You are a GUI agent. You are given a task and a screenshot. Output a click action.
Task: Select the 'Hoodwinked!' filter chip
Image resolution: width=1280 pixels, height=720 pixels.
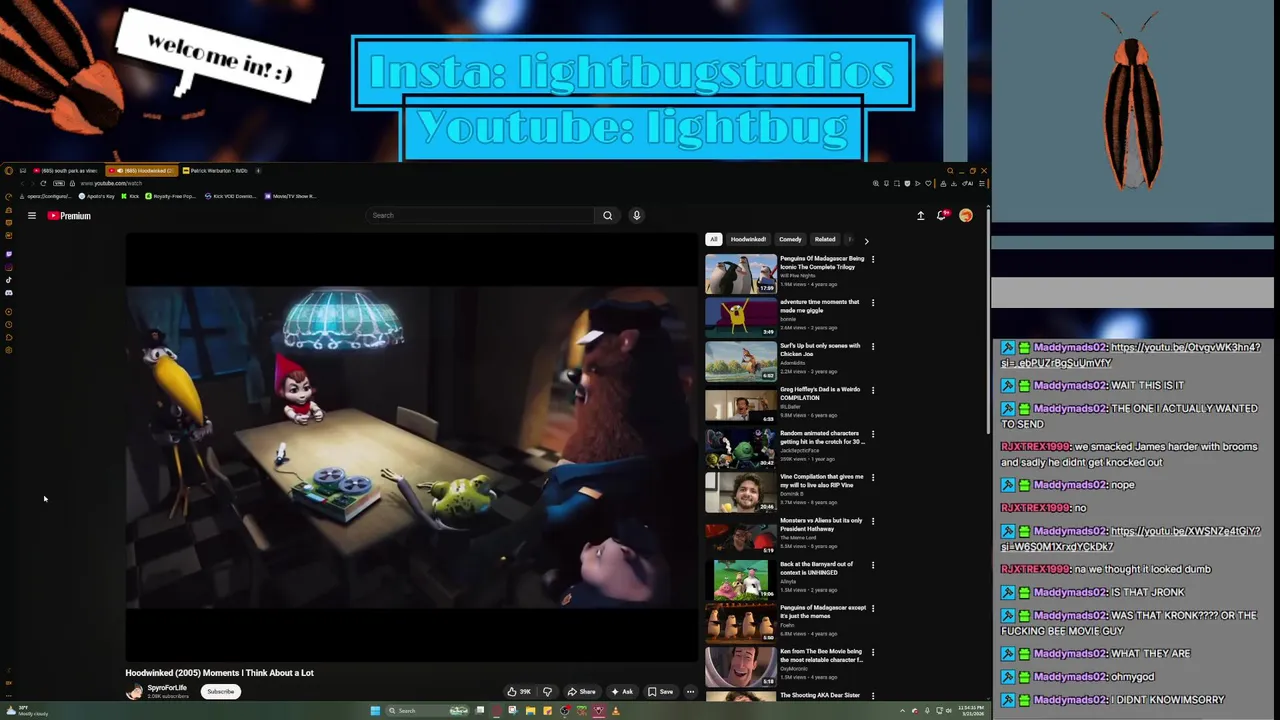coord(748,239)
